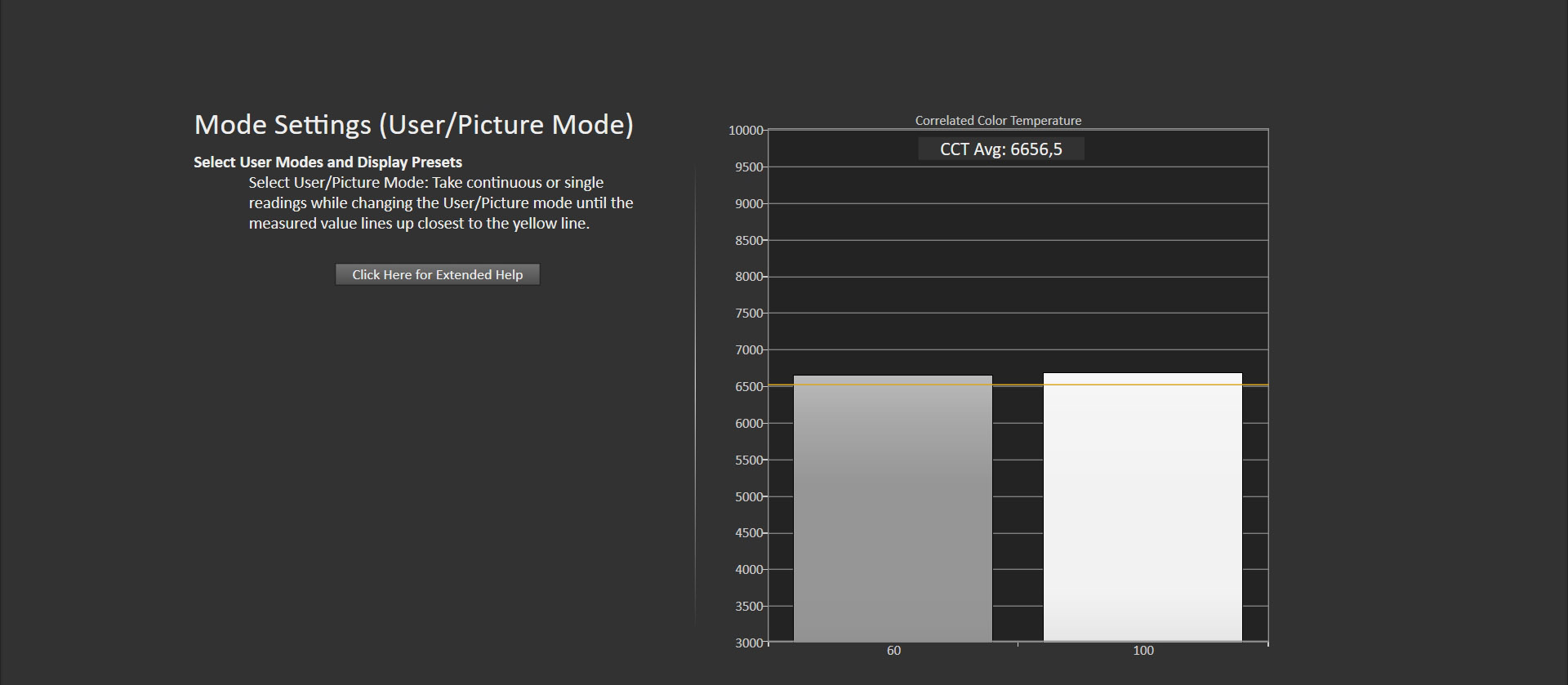The image size is (1568, 685).
Task: Click the 100 label on x-axis
Action: (1143, 651)
